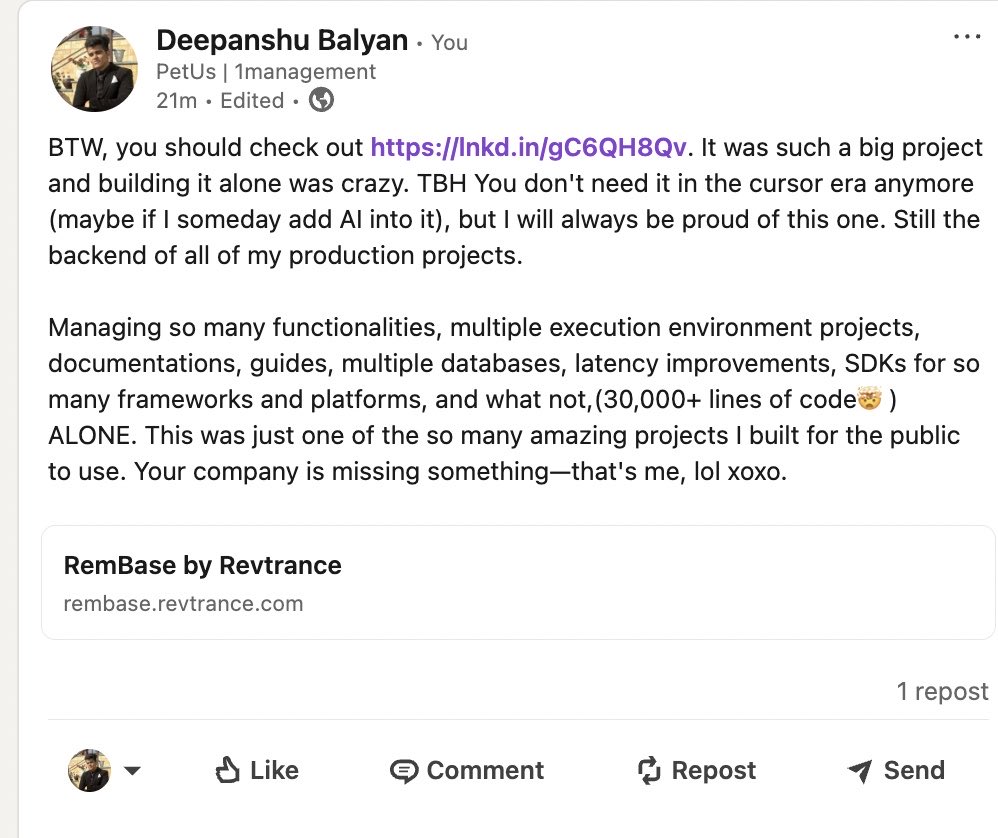Click the Comment speech bubble icon
The height and width of the screenshot is (838, 998).
point(404,771)
